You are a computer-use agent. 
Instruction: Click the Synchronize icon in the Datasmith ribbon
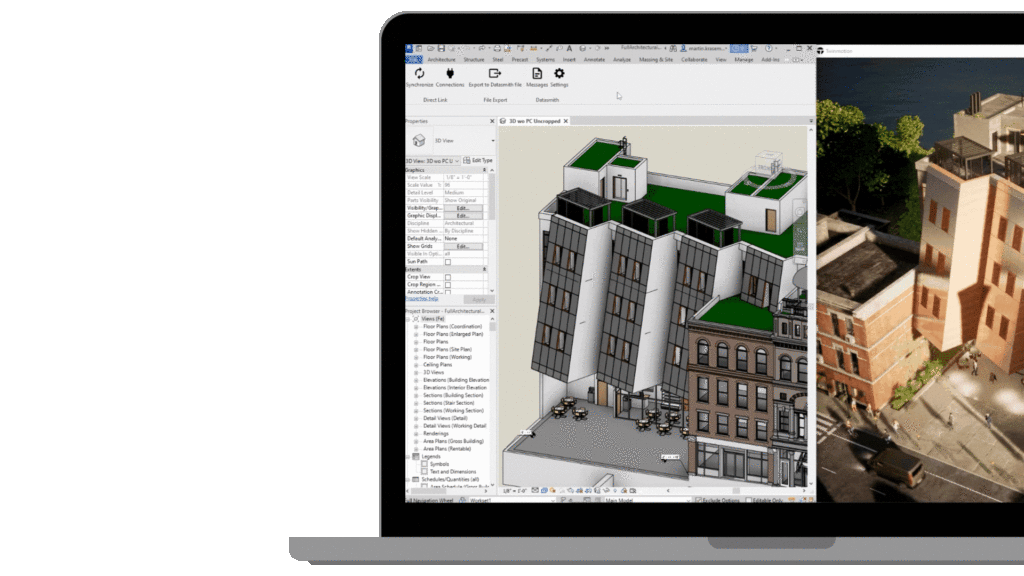(419, 74)
